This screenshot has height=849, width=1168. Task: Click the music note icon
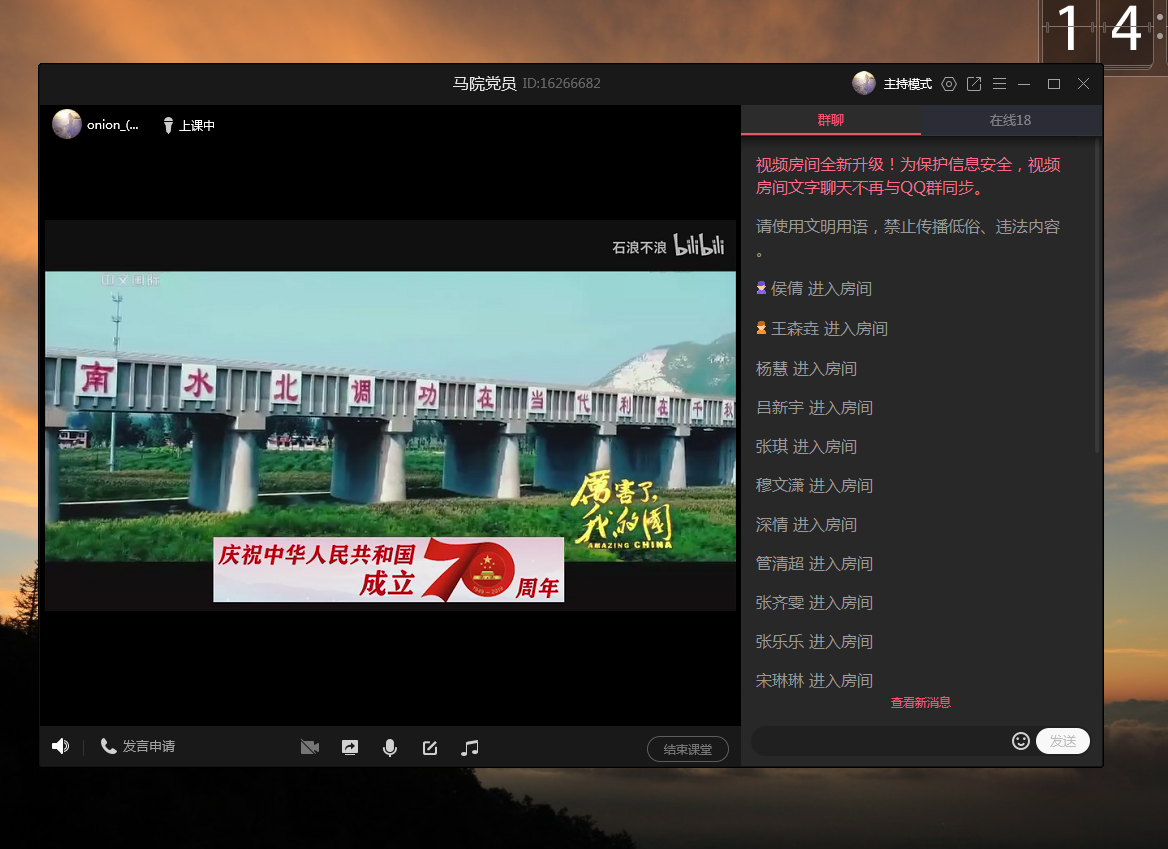click(x=470, y=747)
